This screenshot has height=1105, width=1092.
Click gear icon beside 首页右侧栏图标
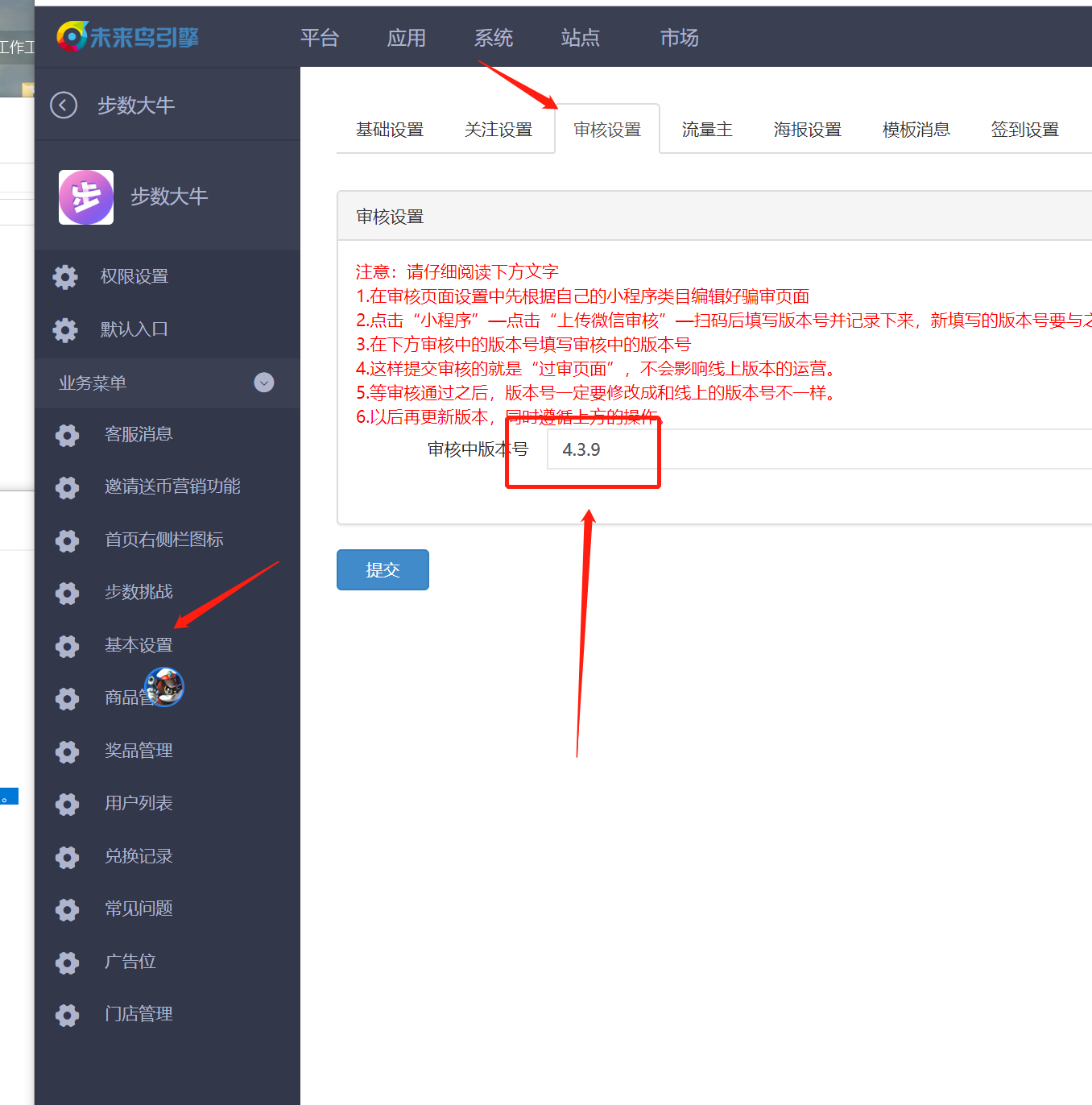[x=68, y=540]
